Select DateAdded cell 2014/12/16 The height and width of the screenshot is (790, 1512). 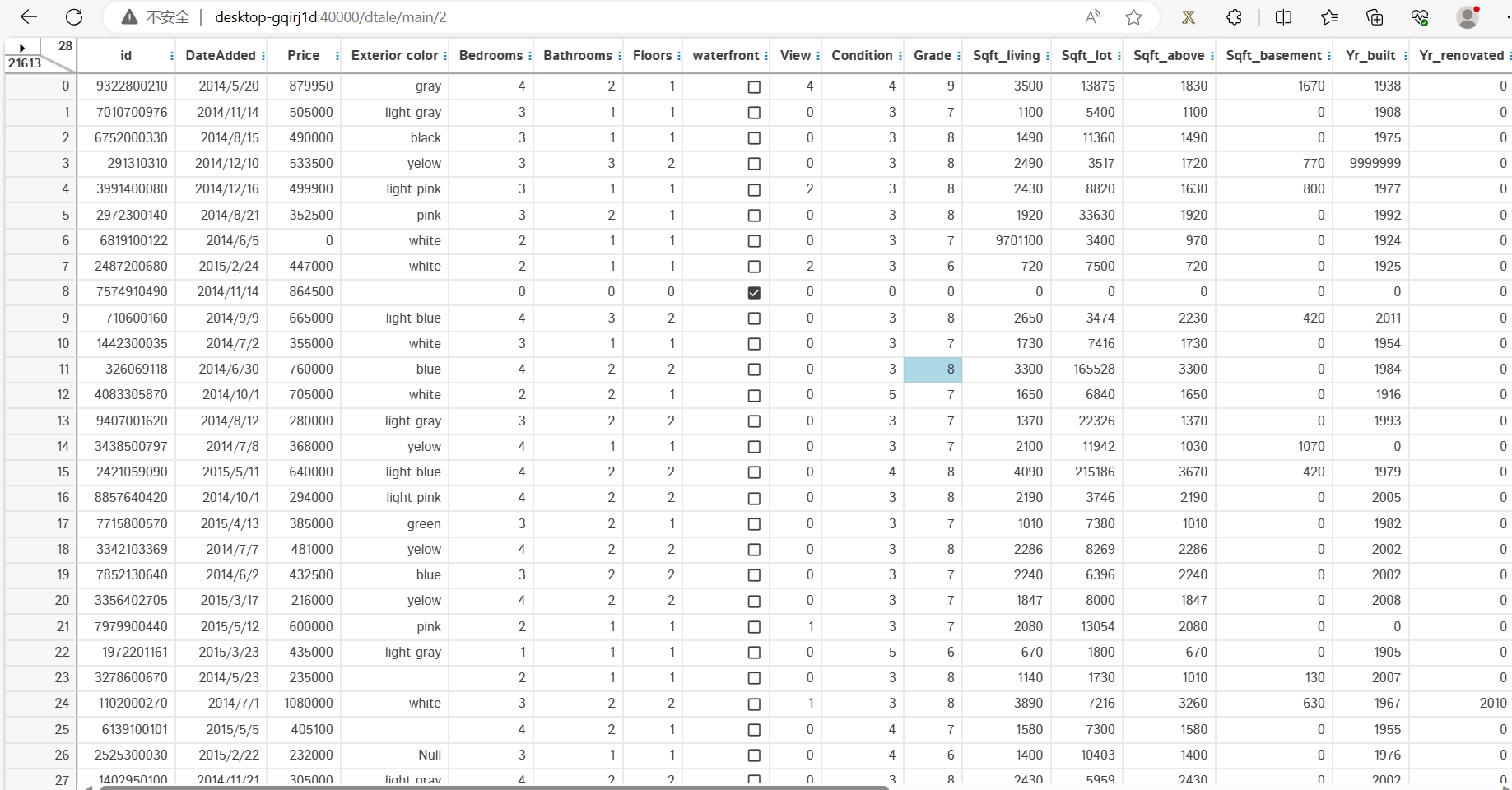coord(221,189)
